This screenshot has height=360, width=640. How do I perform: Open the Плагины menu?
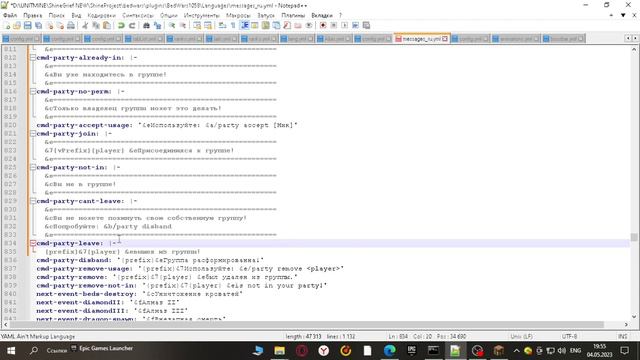pyautogui.click(x=293, y=15)
